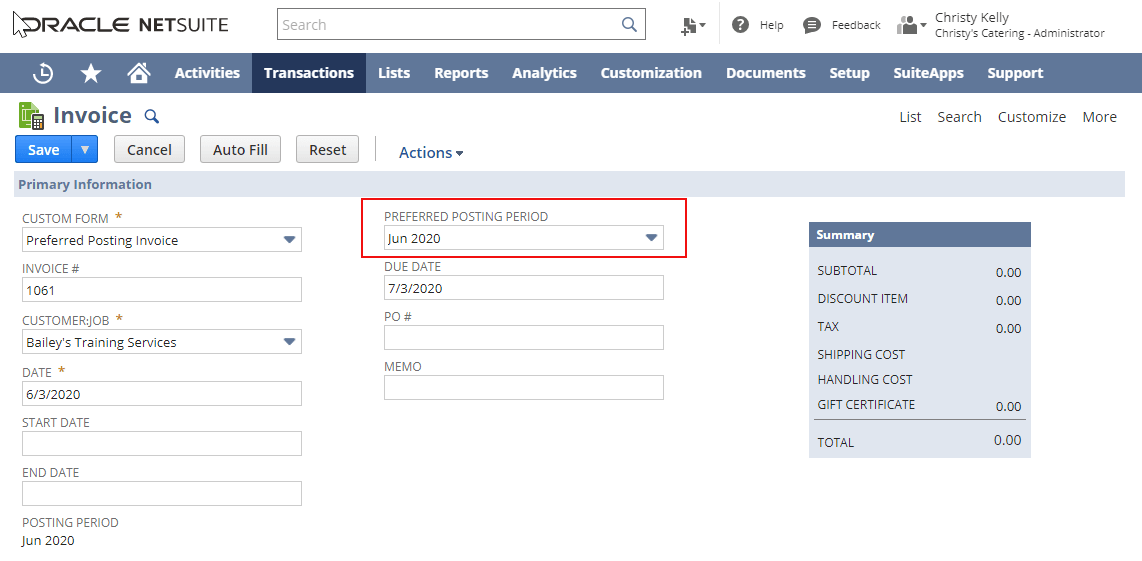Click the Primary Information section header

coord(570,184)
